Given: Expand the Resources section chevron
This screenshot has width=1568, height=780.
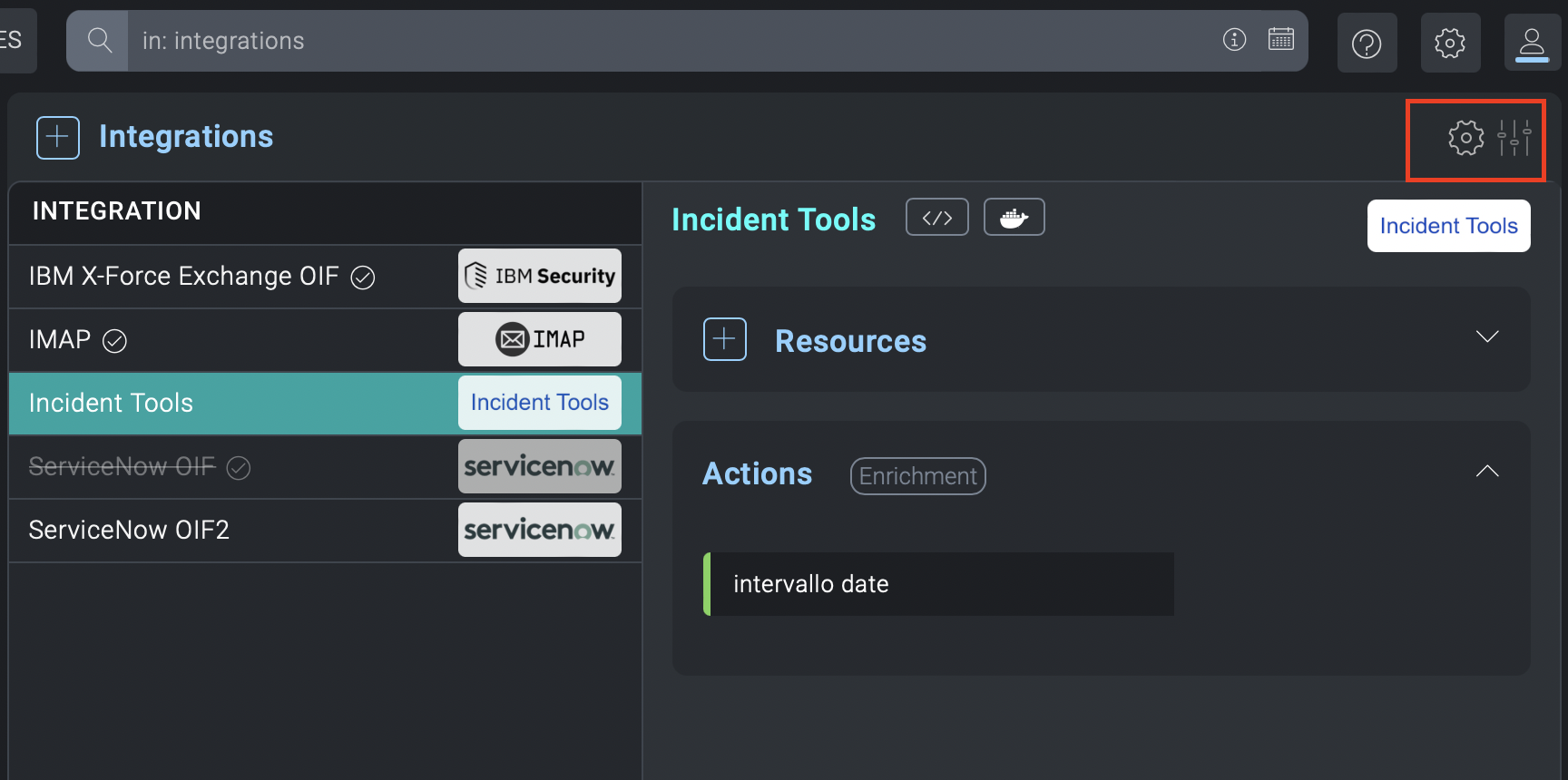Looking at the screenshot, I should pos(1486,337).
